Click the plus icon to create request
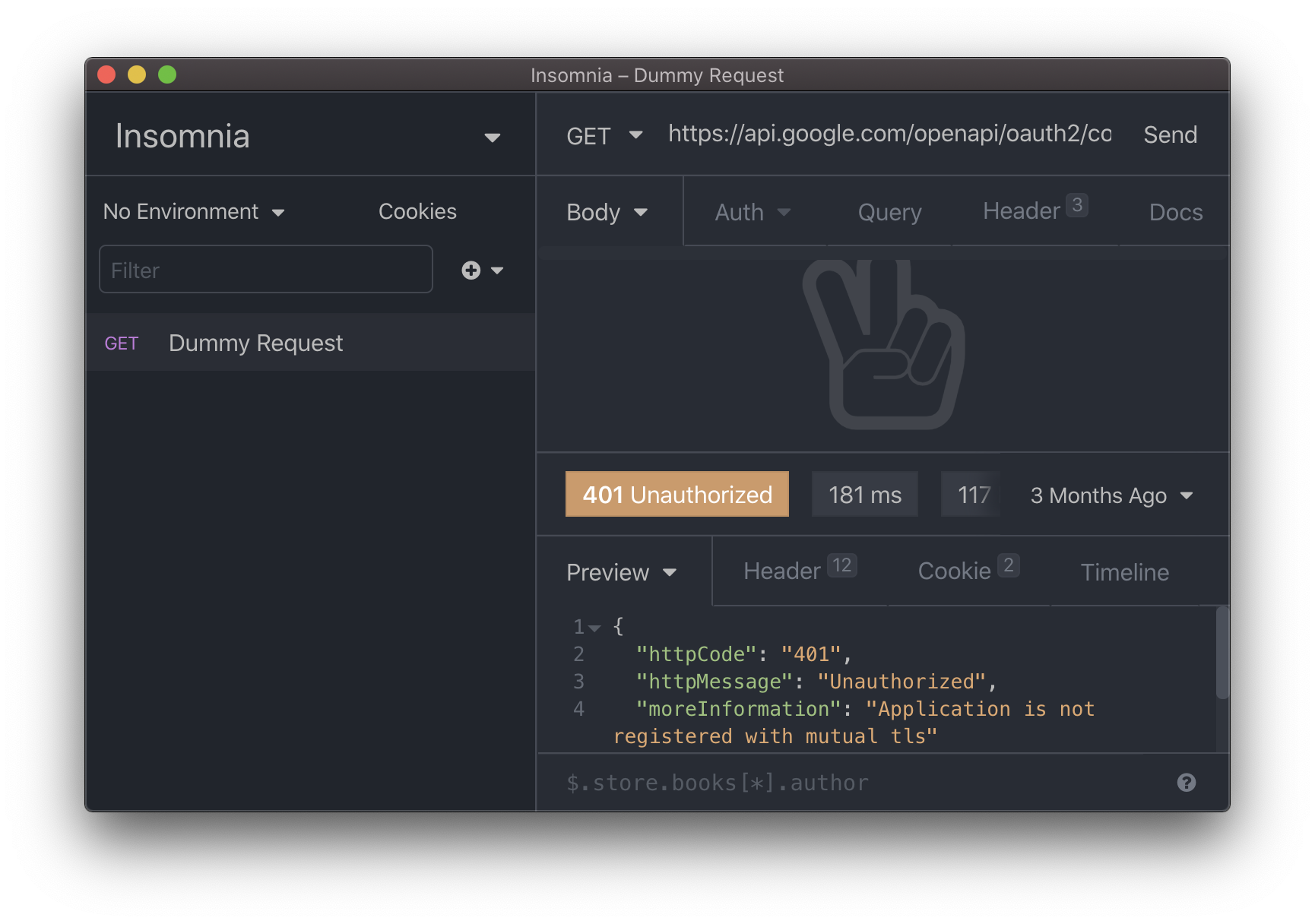The width and height of the screenshot is (1315, 924). click(471, 271)
